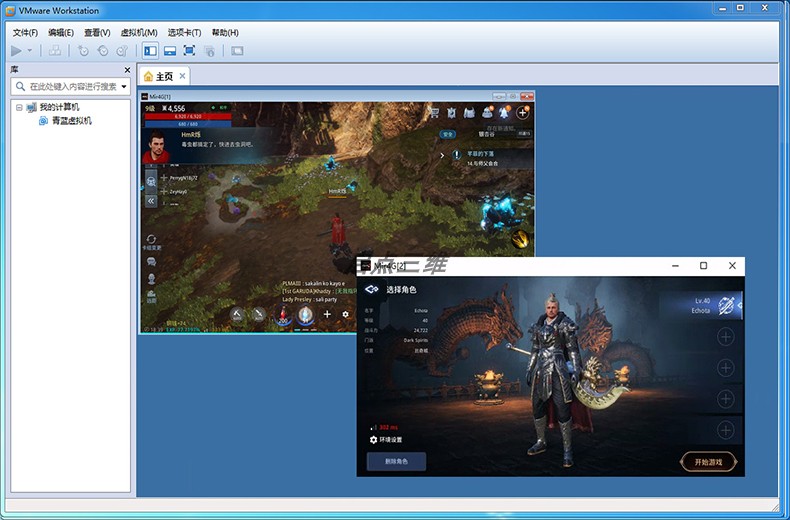
Task: Close the 库 library panel
Action: tap(127, 70)
